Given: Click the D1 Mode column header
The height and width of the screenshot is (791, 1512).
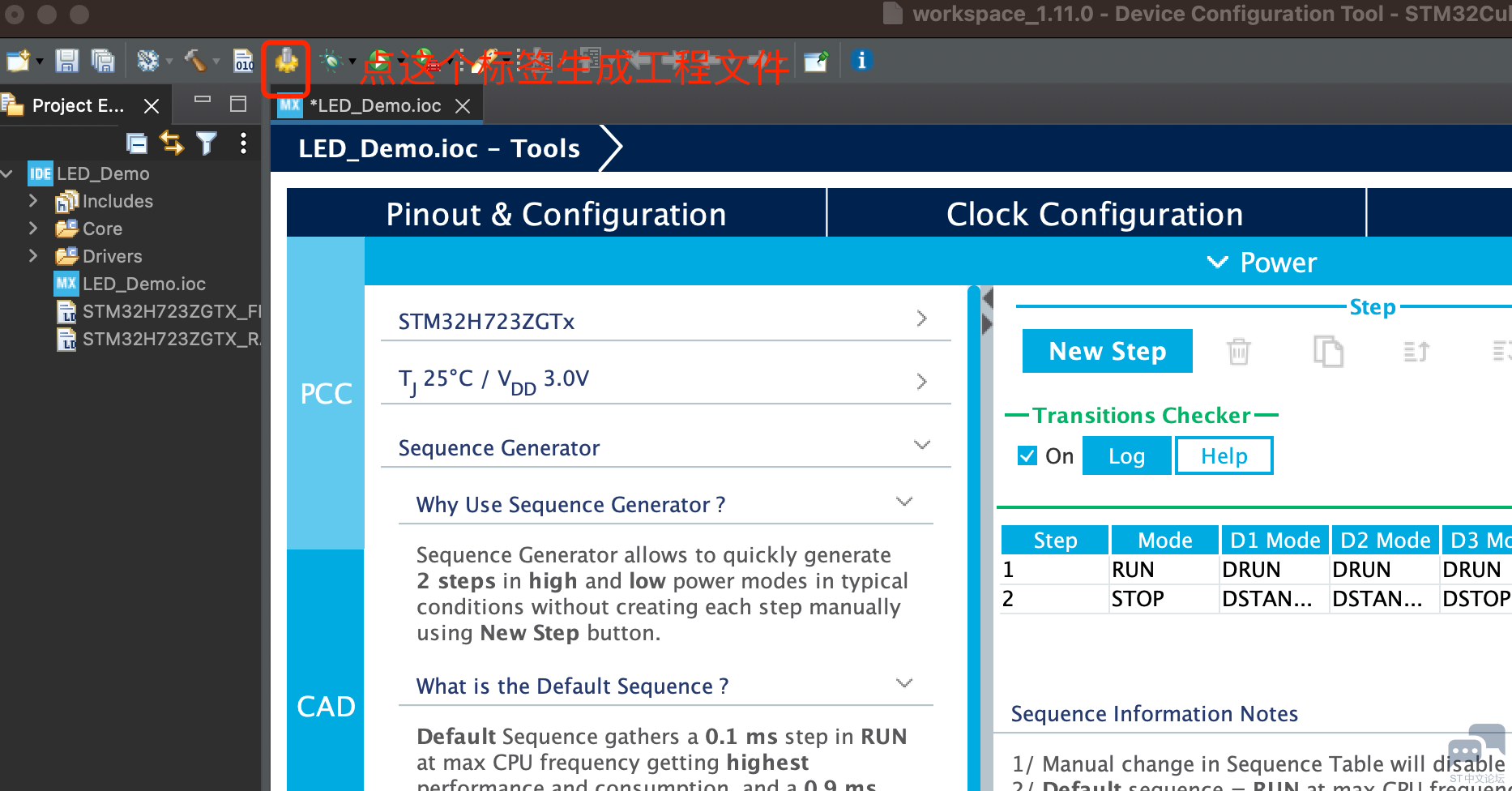Looking at the screenshot, I should 1275,541.
